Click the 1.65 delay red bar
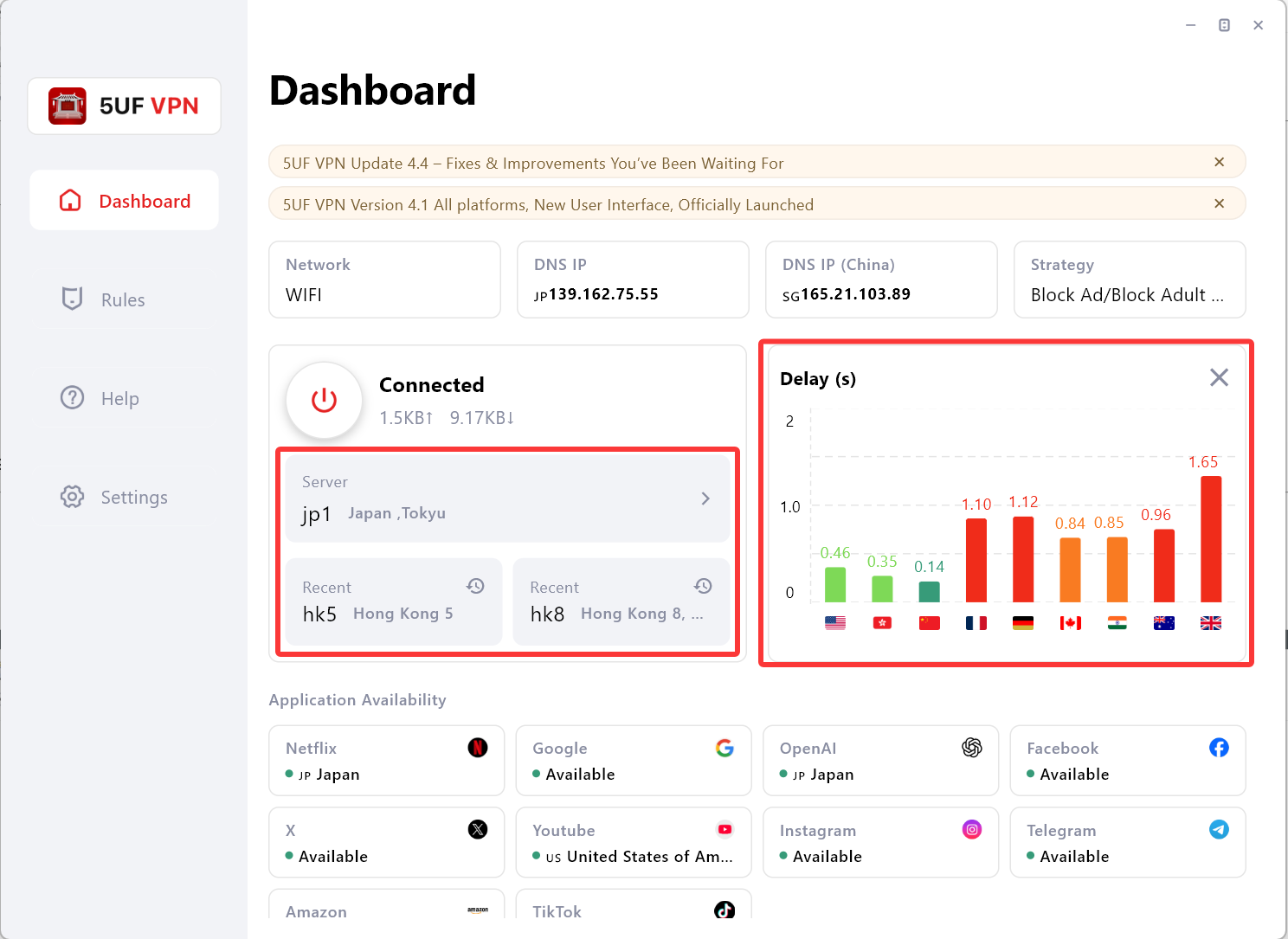 1211,538
